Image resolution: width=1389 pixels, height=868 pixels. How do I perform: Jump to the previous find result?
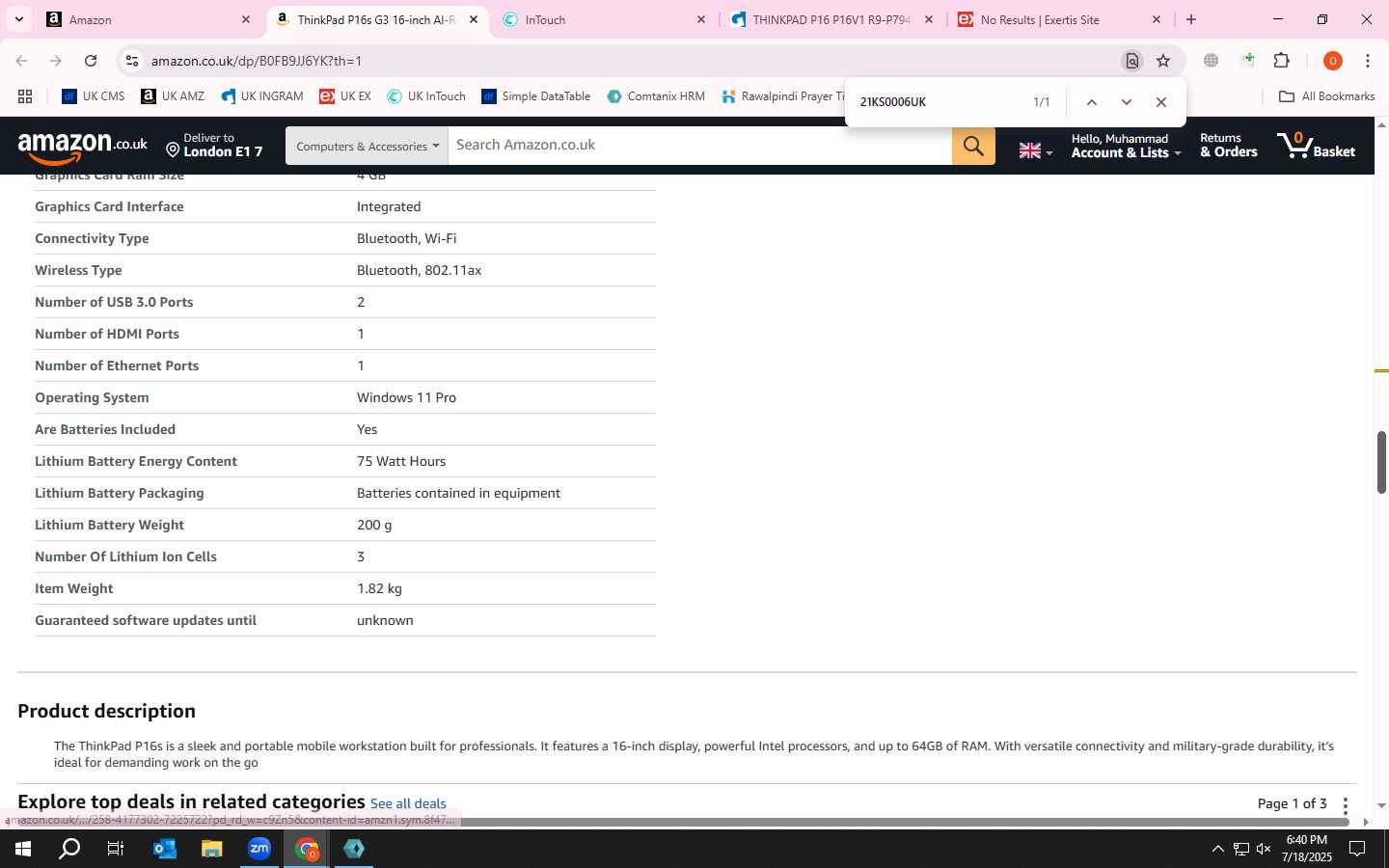coord(1091,102)
